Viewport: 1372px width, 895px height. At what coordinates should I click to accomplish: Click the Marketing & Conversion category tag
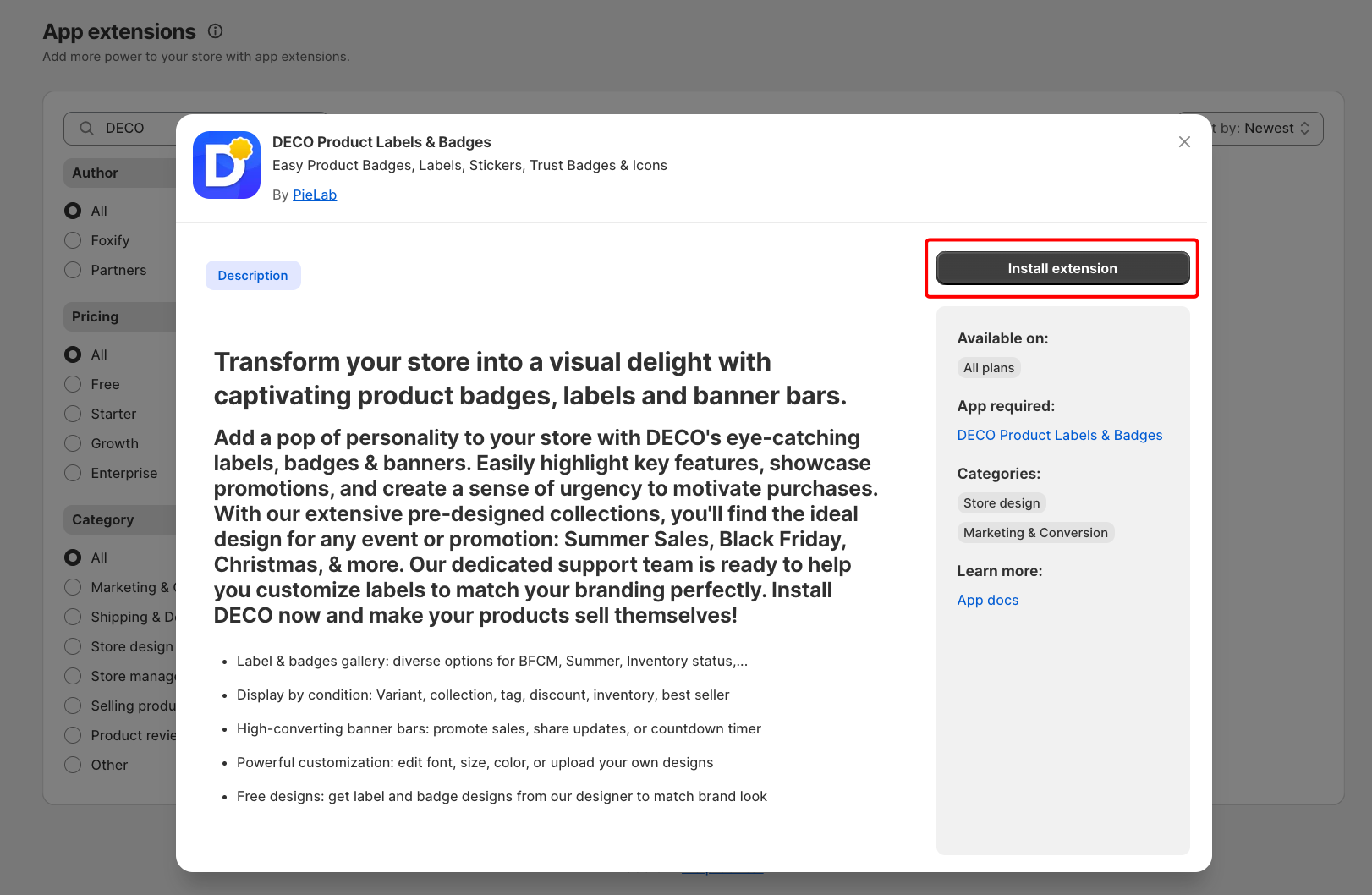[x=1035, y=533]
